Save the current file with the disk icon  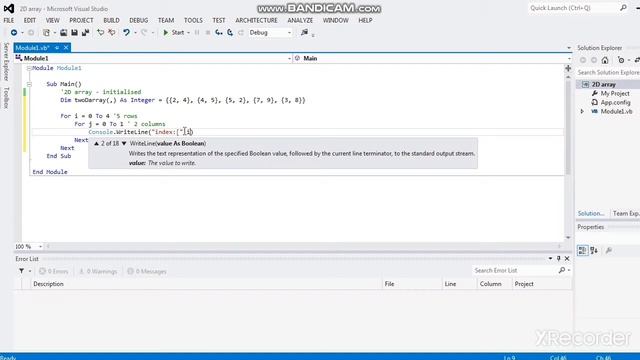pyautogui.click(x=74, y=33)
